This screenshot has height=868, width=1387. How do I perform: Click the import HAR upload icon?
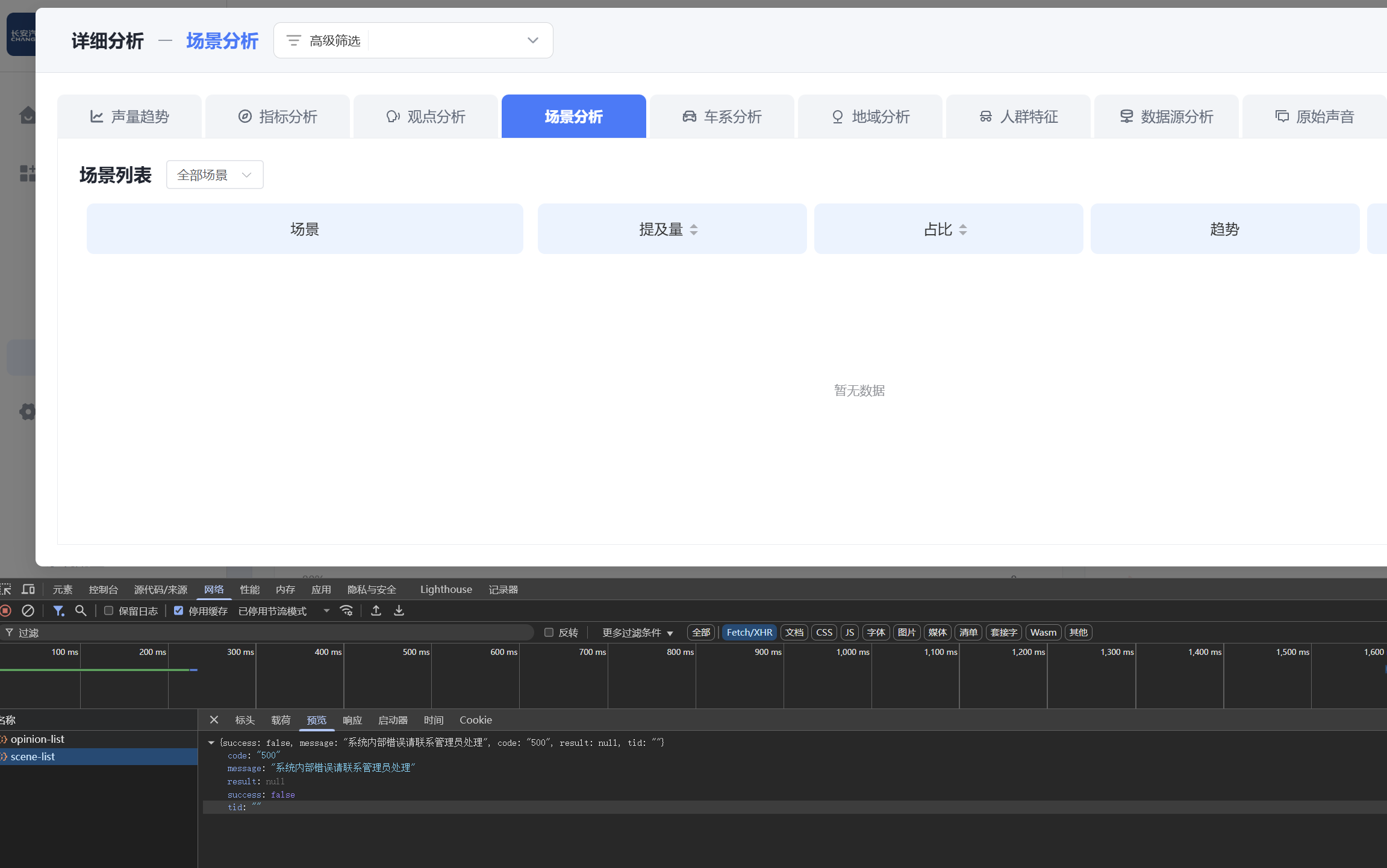(x=376, y=611)
